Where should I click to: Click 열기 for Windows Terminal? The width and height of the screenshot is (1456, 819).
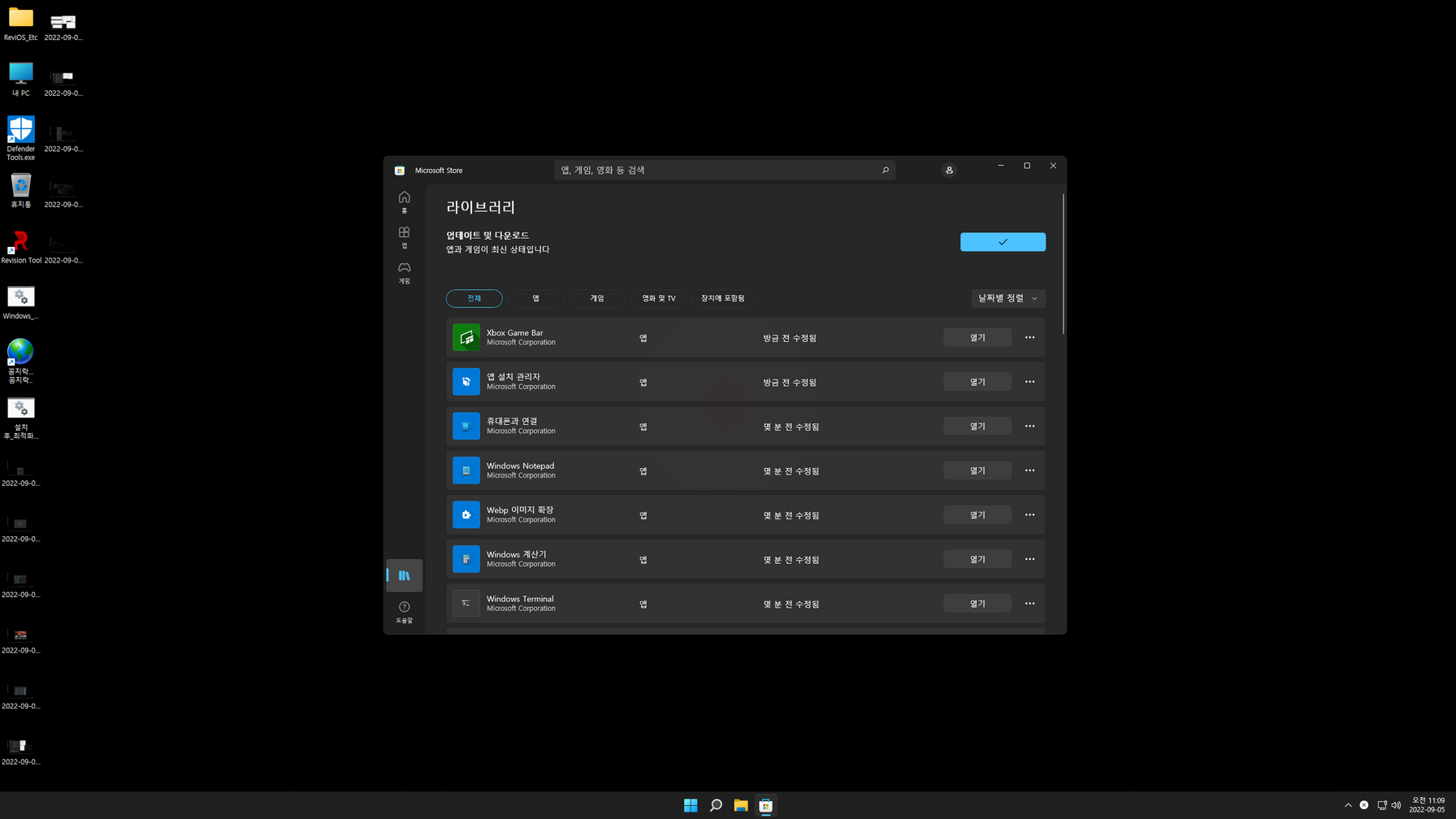(977, 604)
